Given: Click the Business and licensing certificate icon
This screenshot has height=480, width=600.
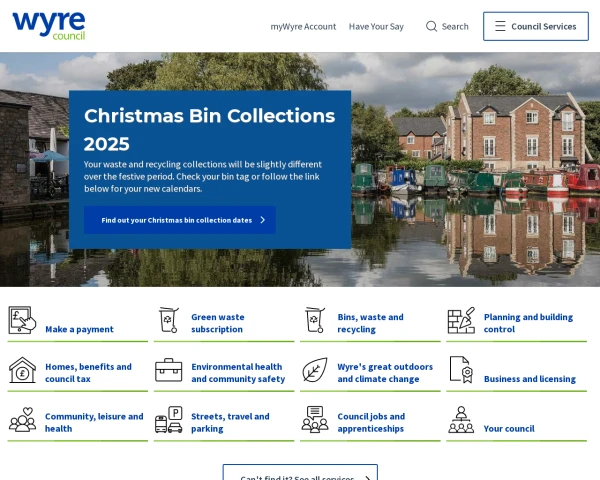Looking at the screenshot, I should [x=461, y=370].
